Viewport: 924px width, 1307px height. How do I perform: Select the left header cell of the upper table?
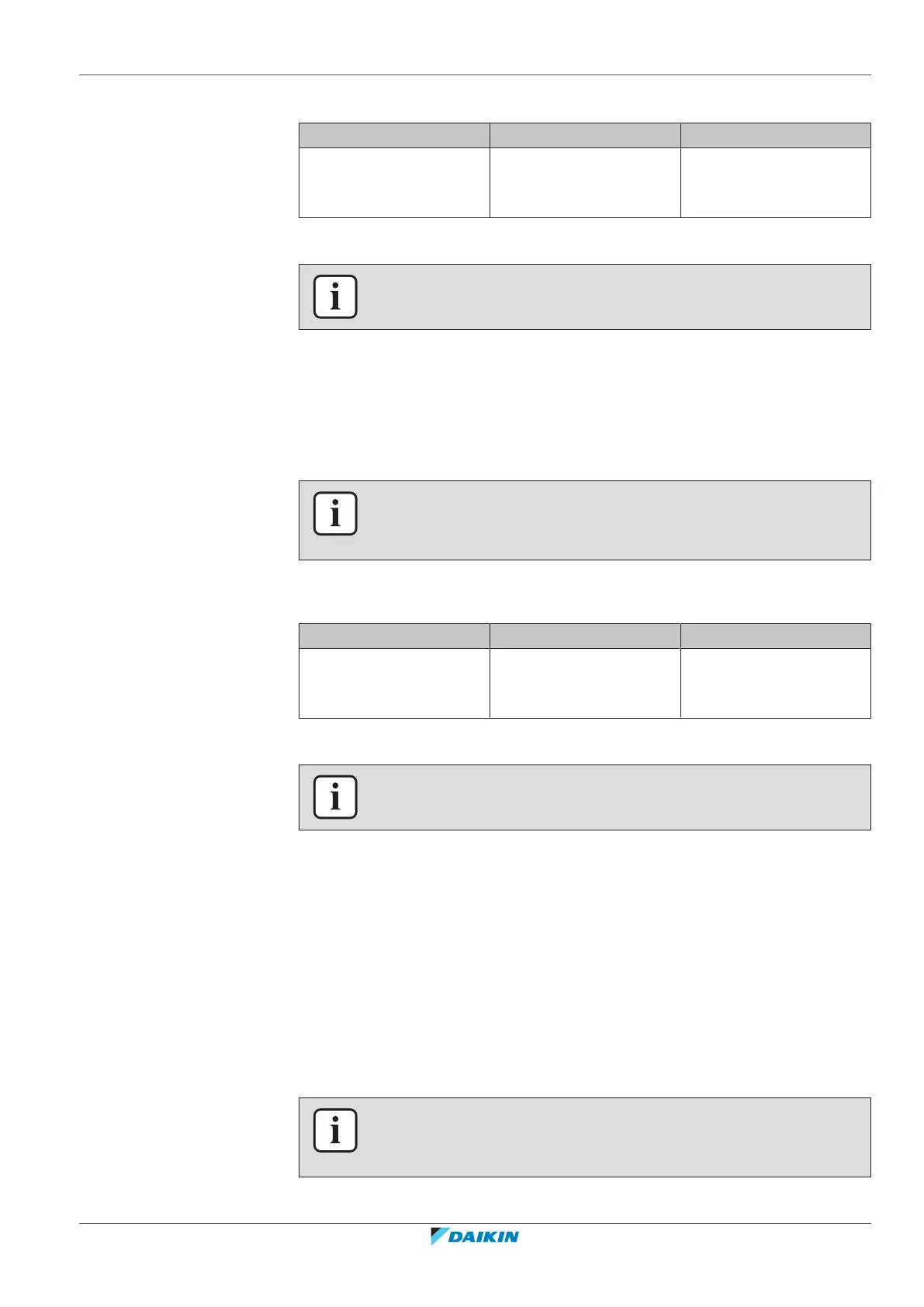click(x=394, y=135)
